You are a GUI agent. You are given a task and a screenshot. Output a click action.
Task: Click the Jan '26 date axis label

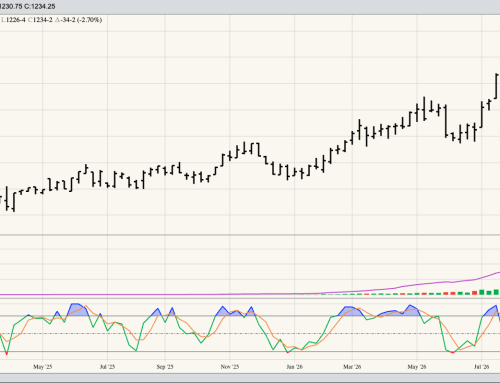click(x=295, y=367)
